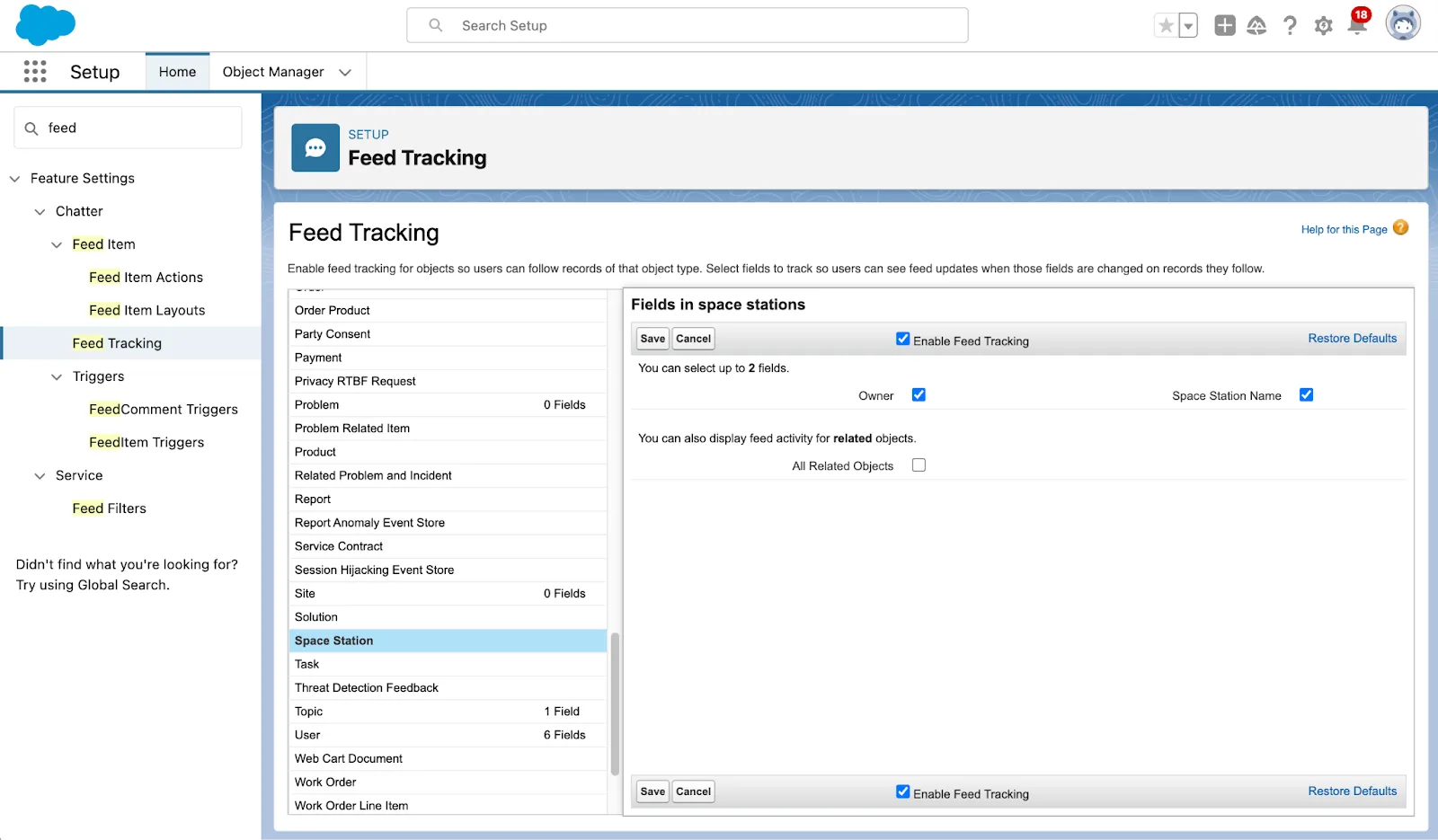Click the search icon in Search Setup
Viewport: 1438px width, 840px height.
[436, 25]
